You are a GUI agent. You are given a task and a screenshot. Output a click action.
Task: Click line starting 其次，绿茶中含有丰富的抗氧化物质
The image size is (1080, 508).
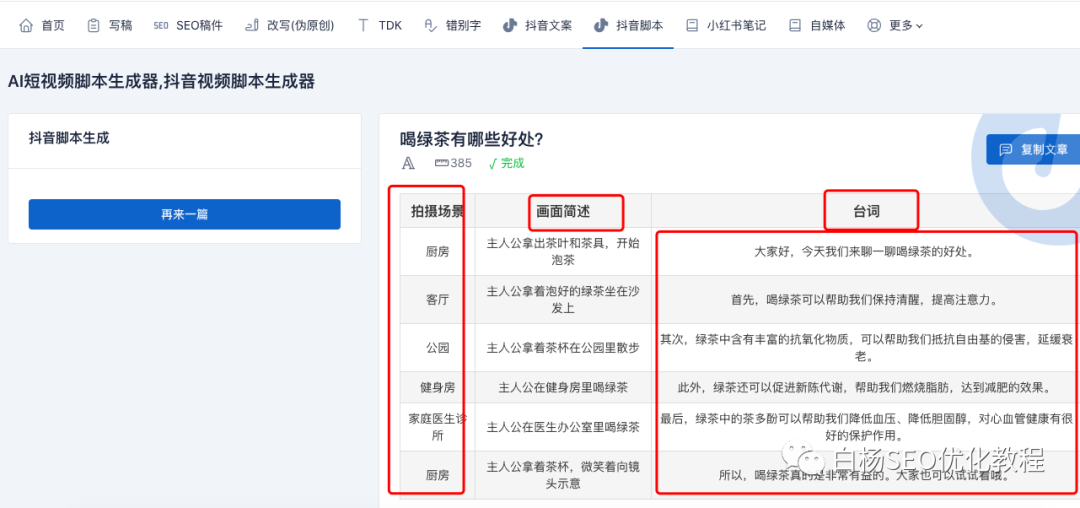click(866, 348)
